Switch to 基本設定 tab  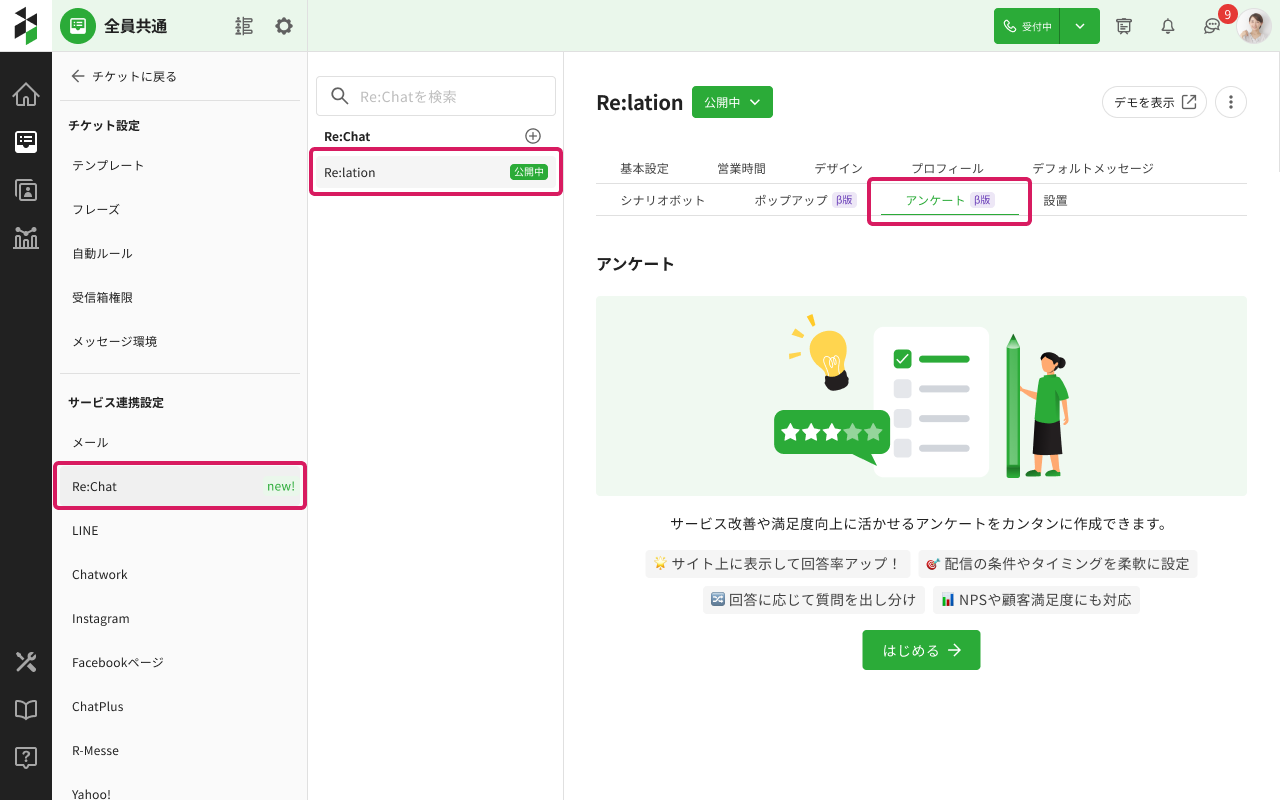pos(644,168)
